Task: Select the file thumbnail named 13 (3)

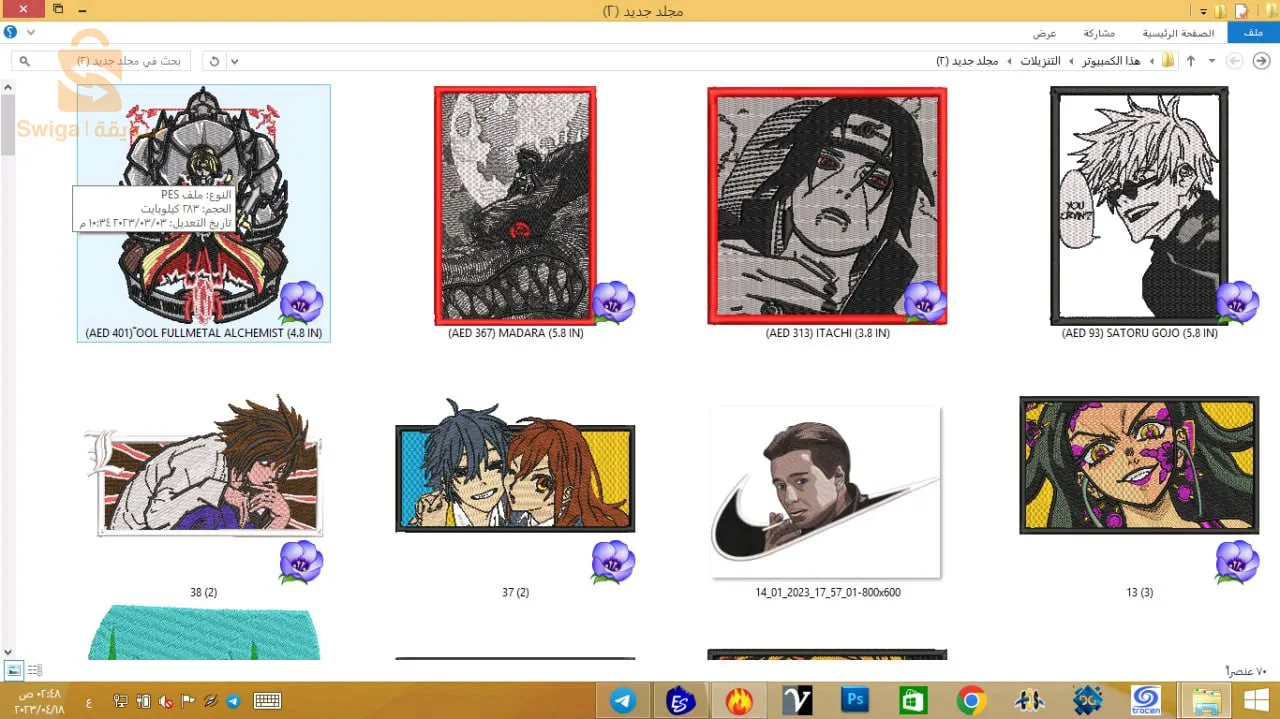Action: coord(1139,465)
